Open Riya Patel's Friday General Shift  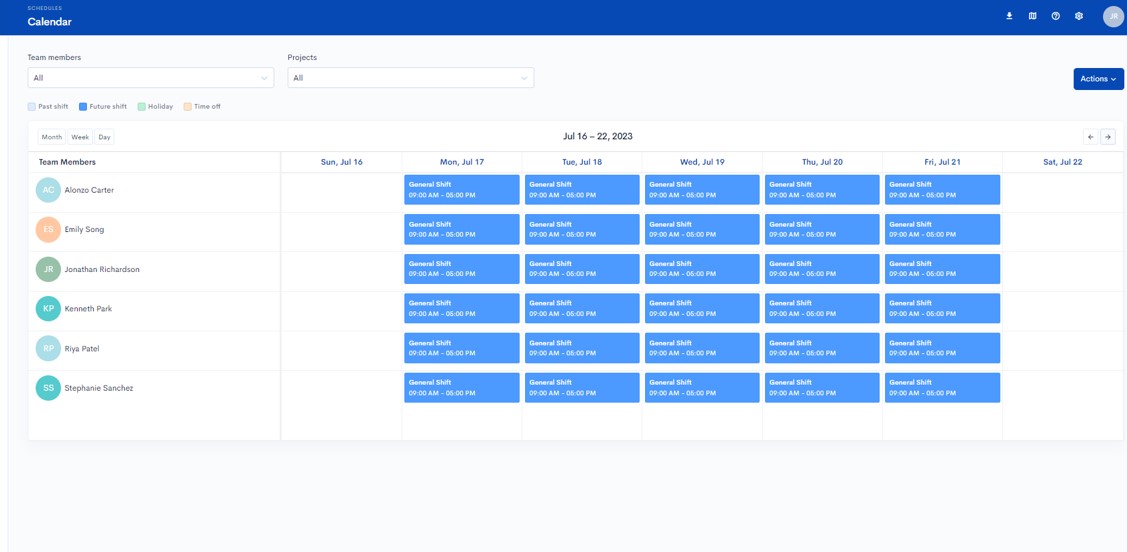click(x=942, y=348)
